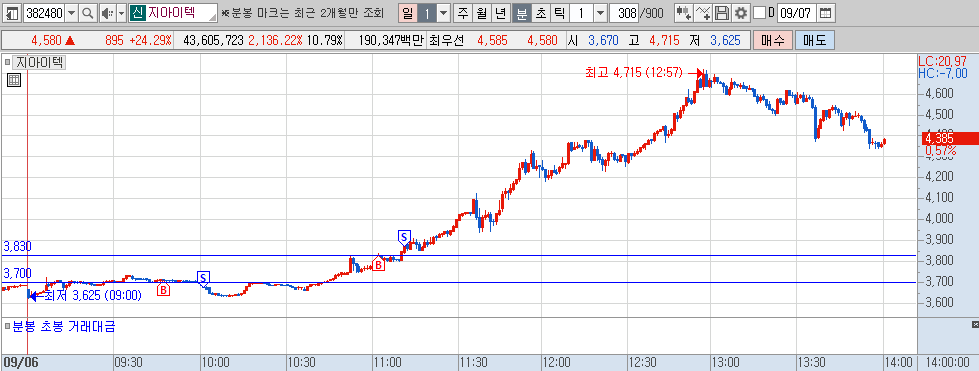Click the data grid icon under 지아이텍 label
The height and width of the screenshot is (371, 979).
[x=14, y=79]
